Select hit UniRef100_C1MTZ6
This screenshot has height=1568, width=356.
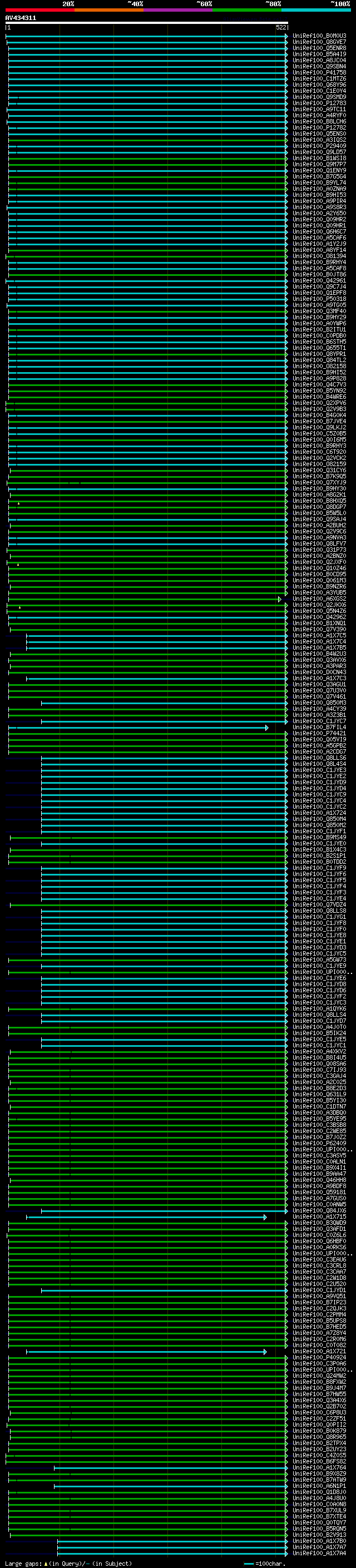coord(319,78)
